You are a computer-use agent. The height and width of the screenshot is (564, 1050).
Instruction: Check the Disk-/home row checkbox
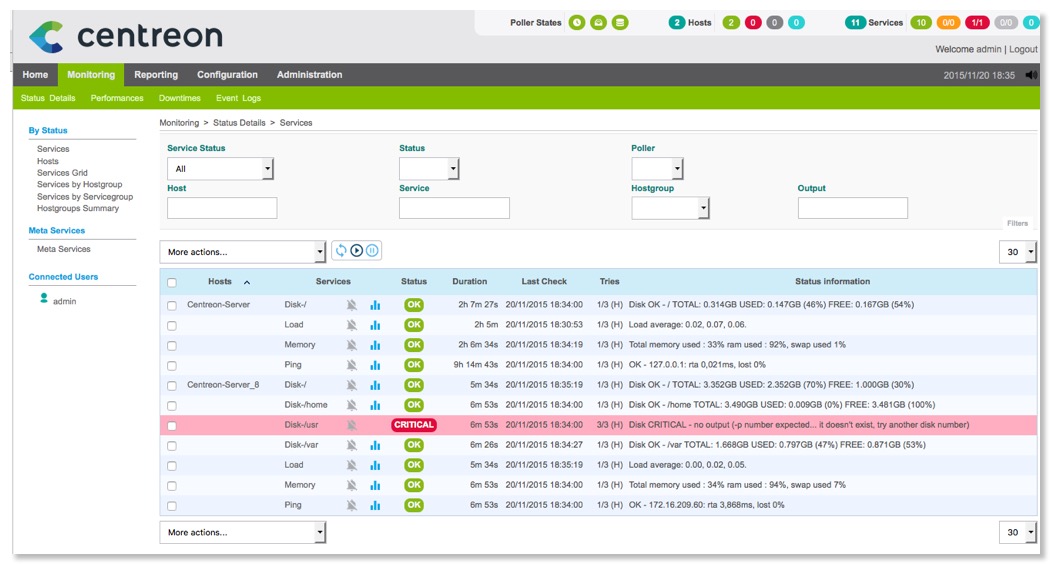[172, 406]
